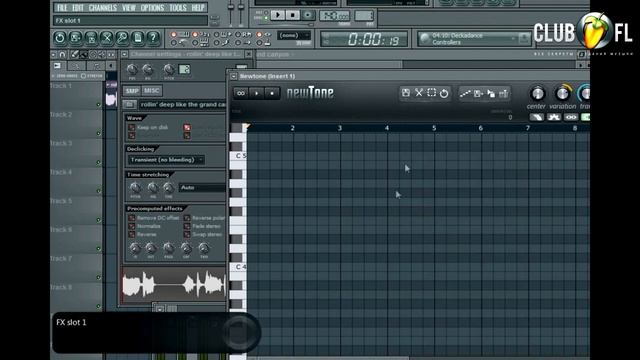Screen dimensions: 640x360
Task: Enable the Reverse polarity checkbox
Action: [187, 218]
